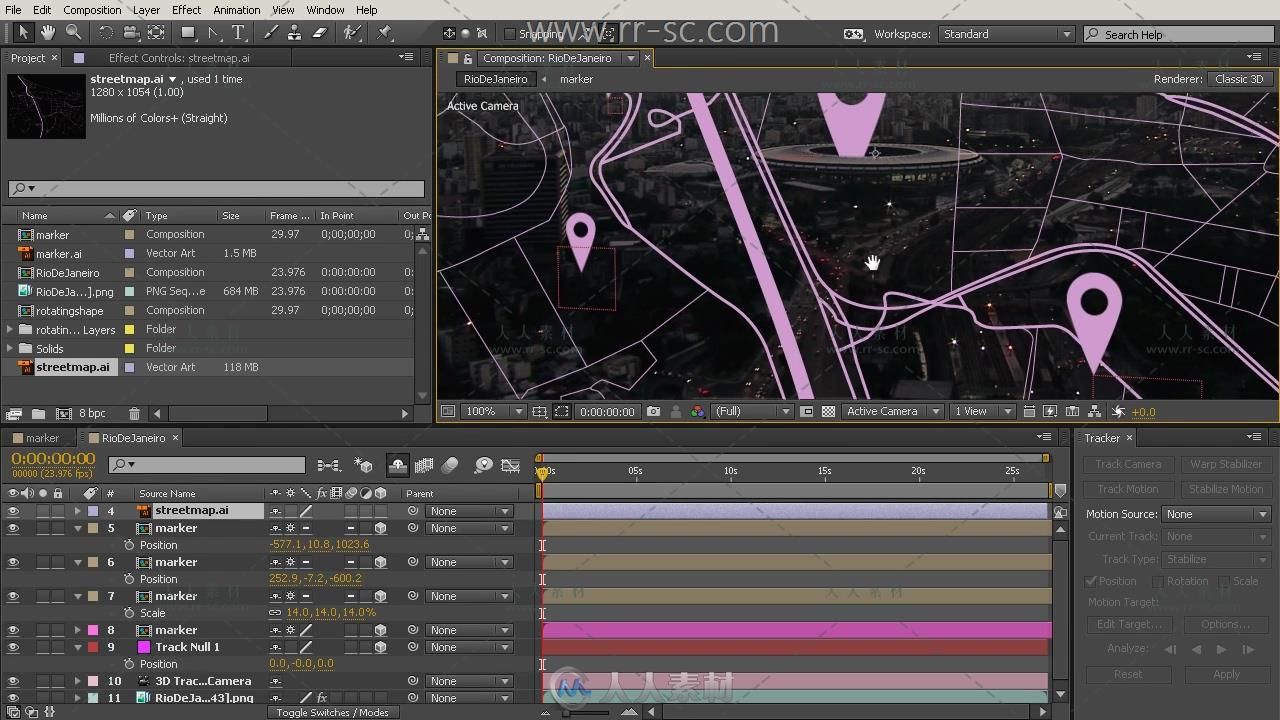The height and width of the screenshot is (720, 1280).
Task: Click label color swatch of Track Null 1
Action: [93, 647]
